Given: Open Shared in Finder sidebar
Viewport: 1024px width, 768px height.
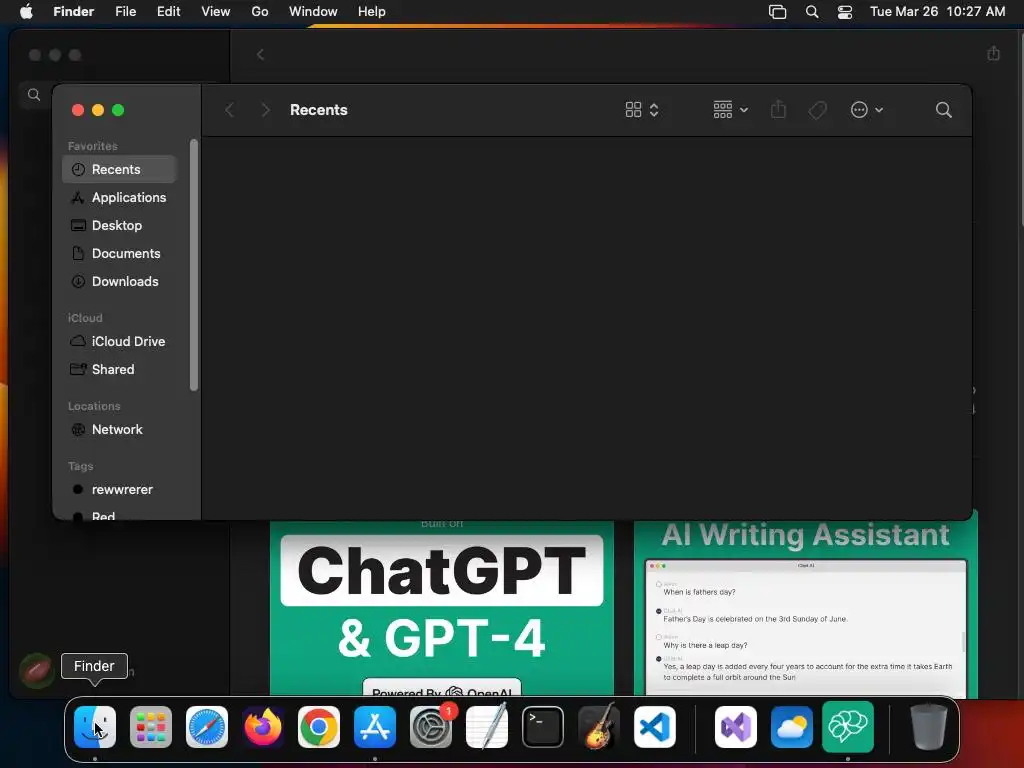Looking at the screenshot, I should (x=120, y=369).
